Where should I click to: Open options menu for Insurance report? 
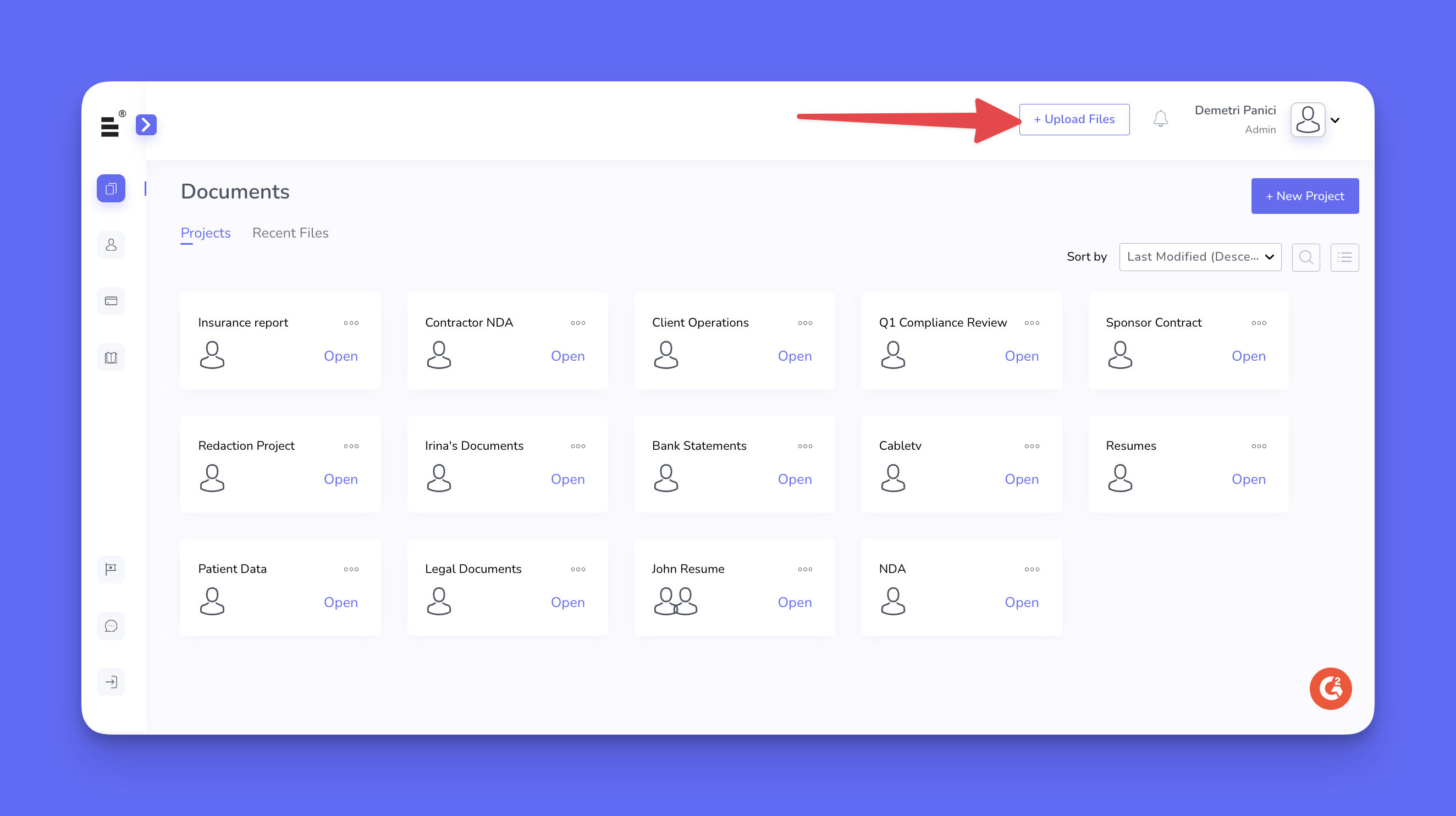coord(351,323)
